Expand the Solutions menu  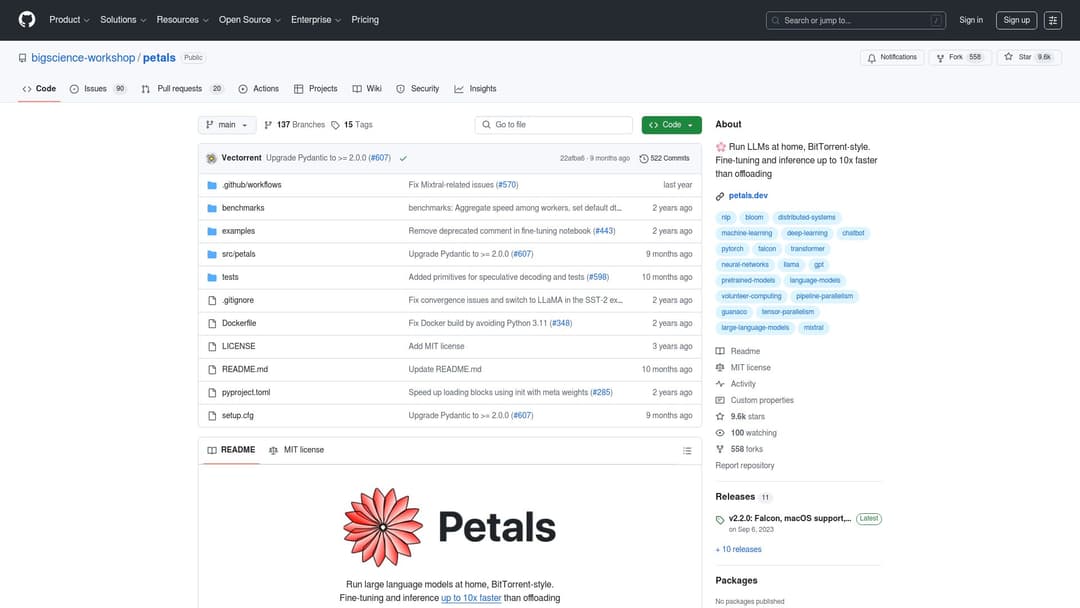pos(123,20)
